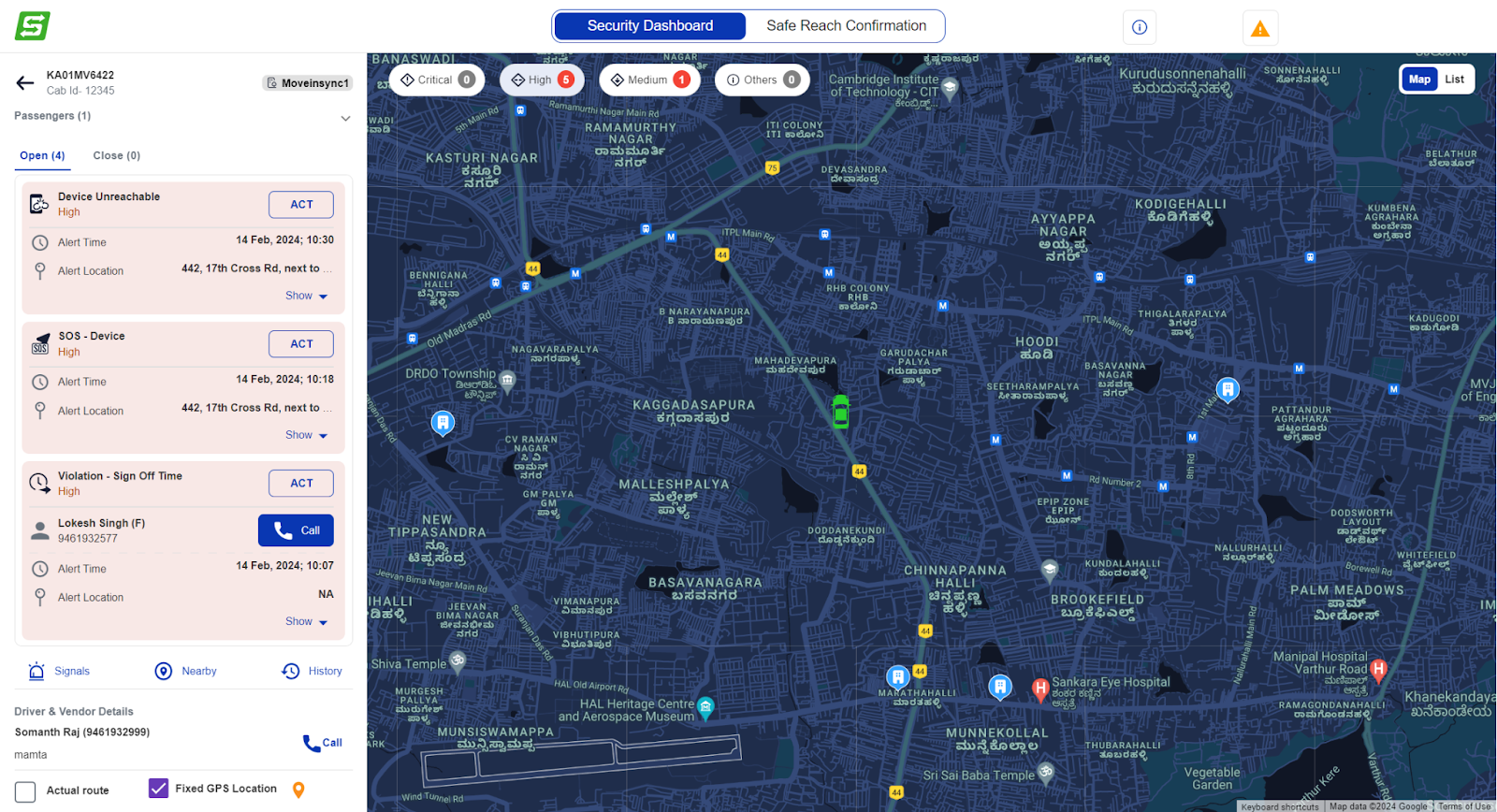This screenshot has height=812, width=1497.
Task: Click phone number 9461932577
Action: [88, 539]
